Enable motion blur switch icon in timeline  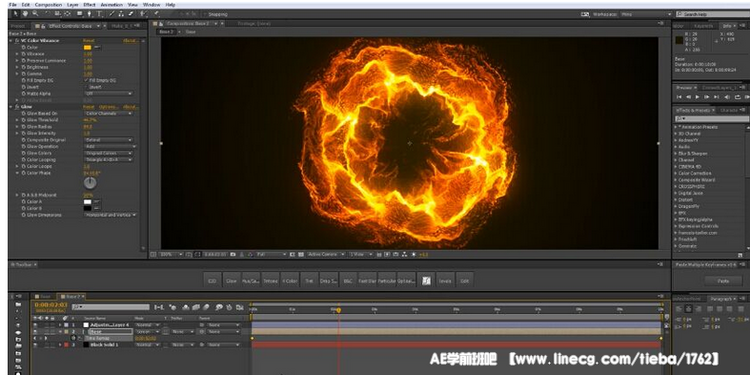click(206, 307)
